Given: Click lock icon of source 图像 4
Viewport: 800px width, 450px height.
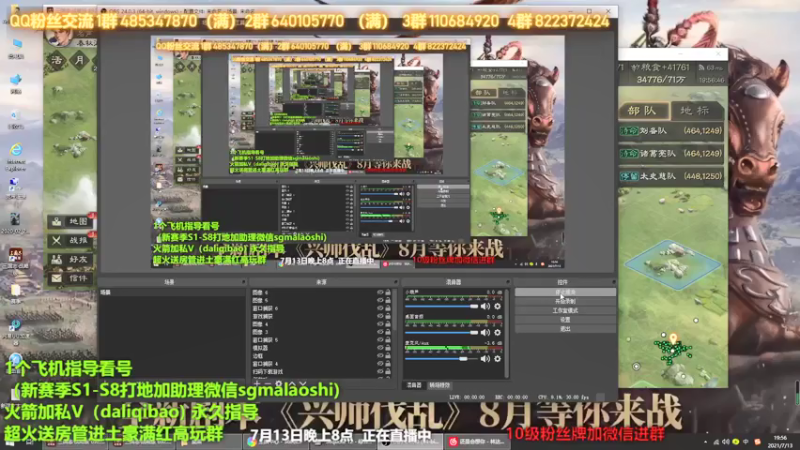Looking at the screenshot, I should (x=388, y=324).
